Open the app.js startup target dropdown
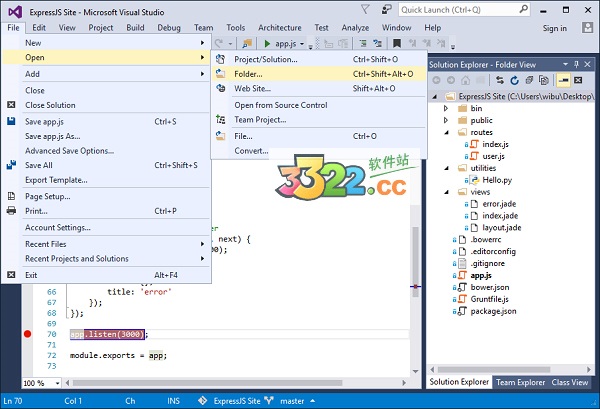 [x=302, y=44]
